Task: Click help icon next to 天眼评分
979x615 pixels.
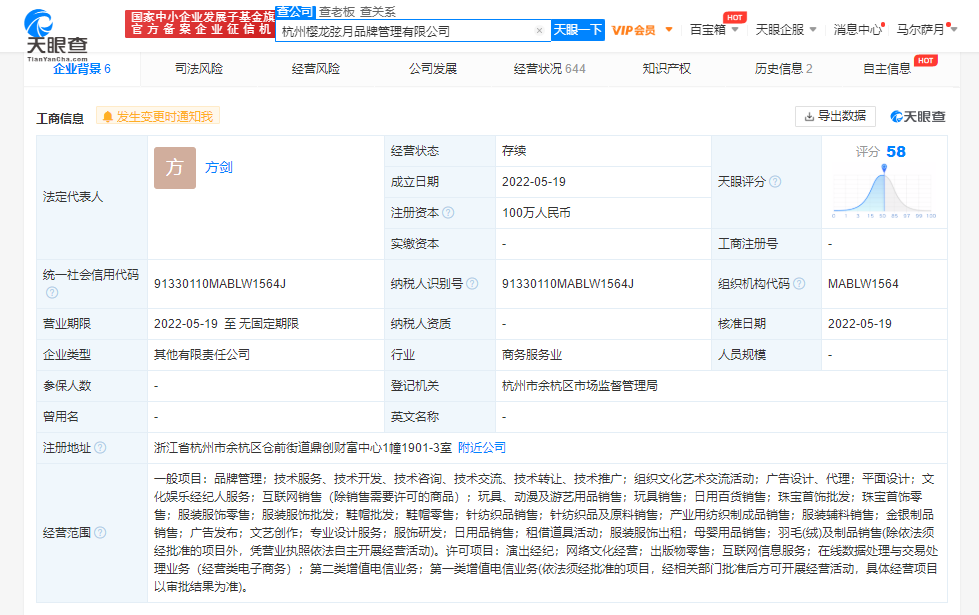Action: [x=775, y=182]
